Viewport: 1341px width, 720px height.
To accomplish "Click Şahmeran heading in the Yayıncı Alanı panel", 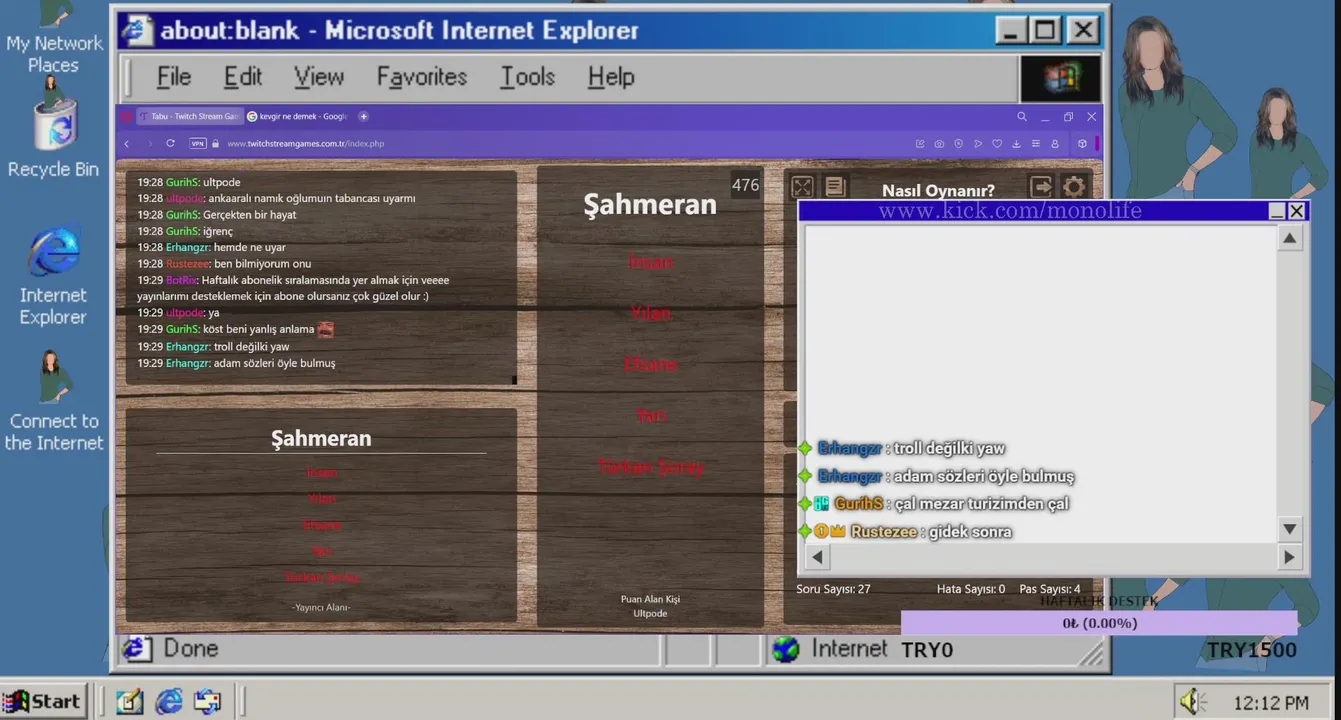I will point(321,438).
